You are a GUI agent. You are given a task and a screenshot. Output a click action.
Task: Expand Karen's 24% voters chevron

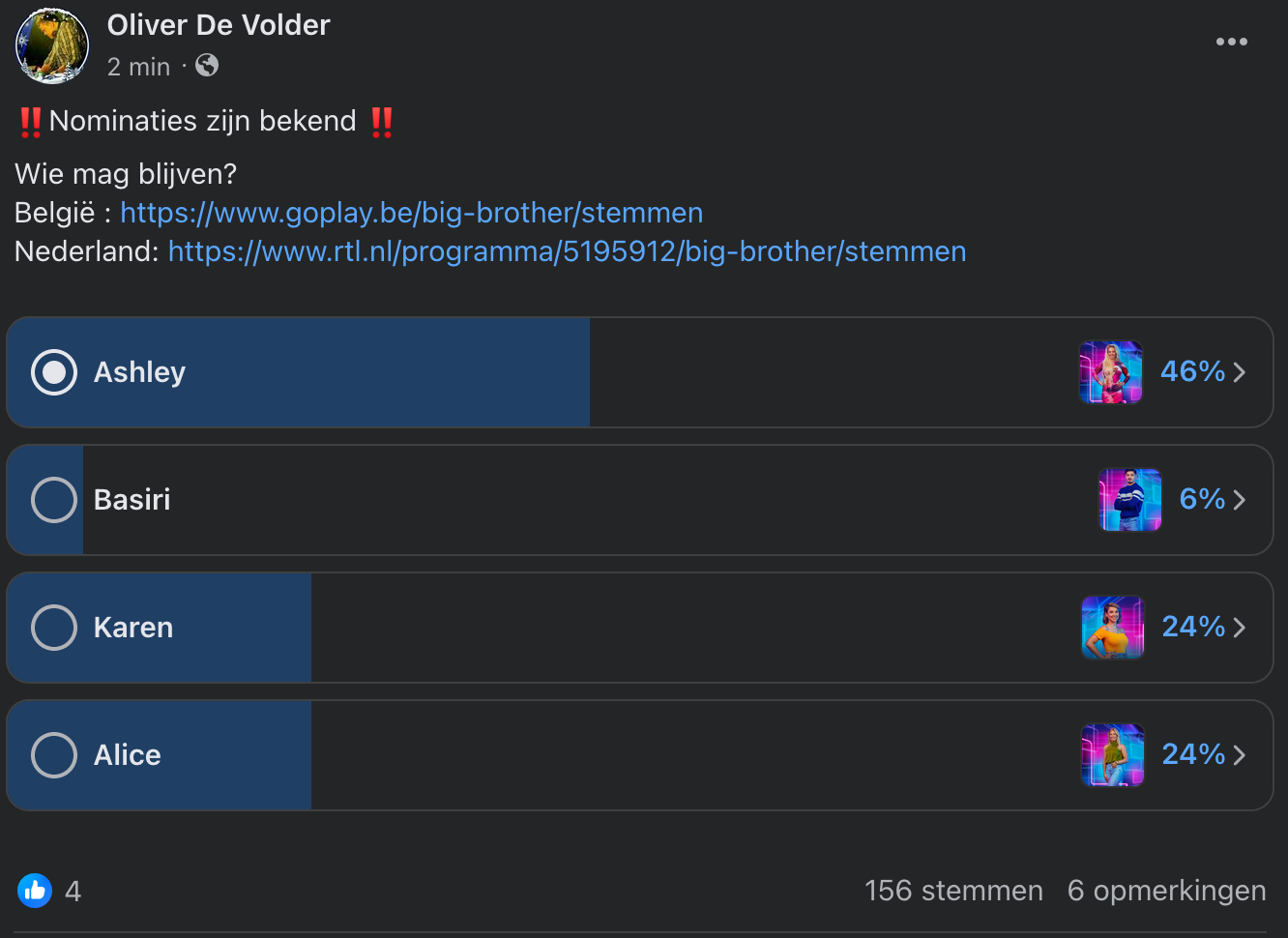coord(1240,628)
